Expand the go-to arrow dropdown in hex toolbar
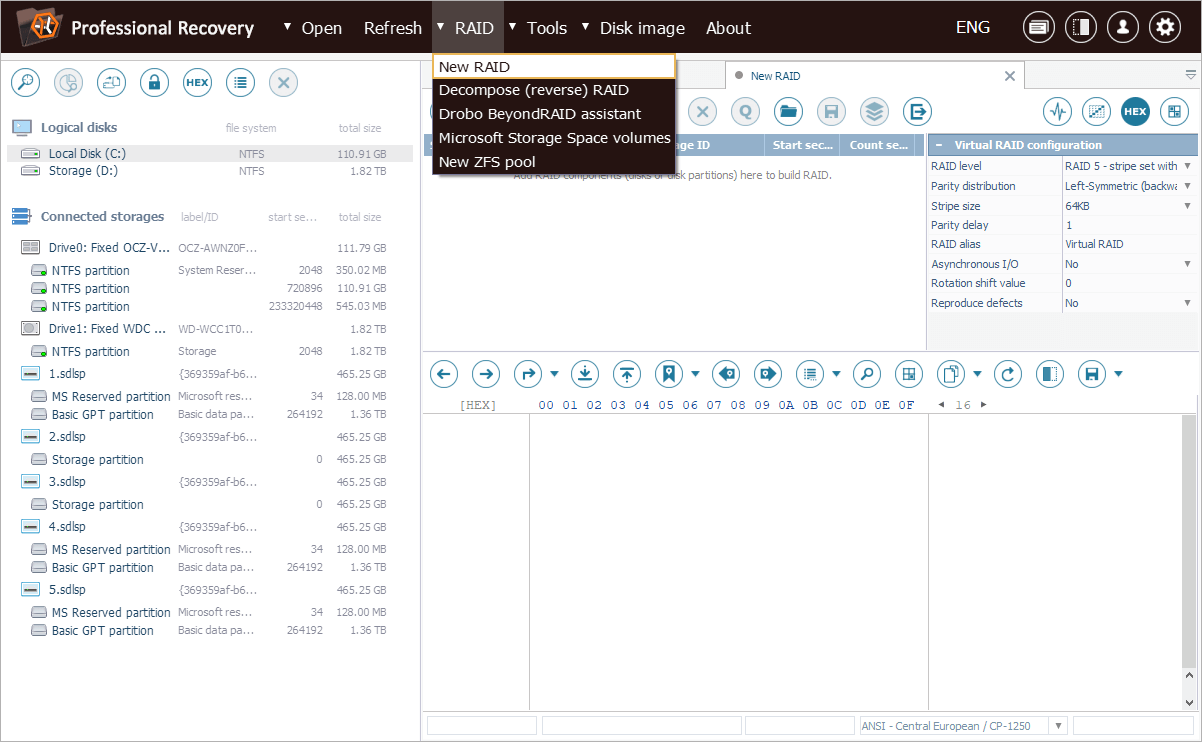 pyautogui.click(x=554, y=375)
